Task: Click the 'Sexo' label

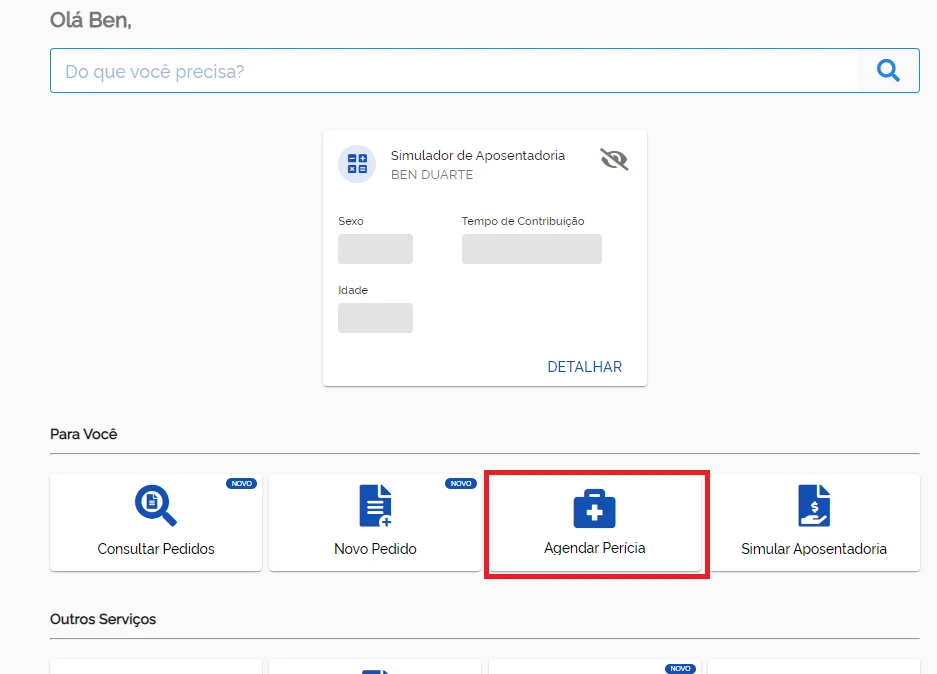Action: (351, 221)
